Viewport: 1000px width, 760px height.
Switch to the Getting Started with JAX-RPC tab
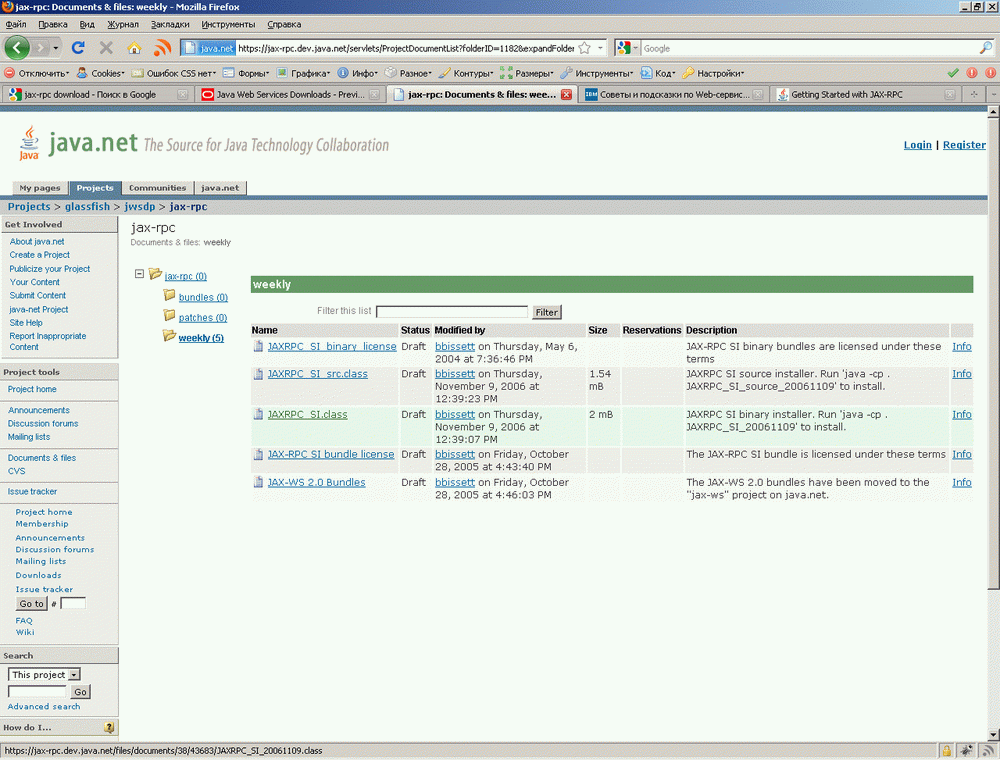coord(864,94)
